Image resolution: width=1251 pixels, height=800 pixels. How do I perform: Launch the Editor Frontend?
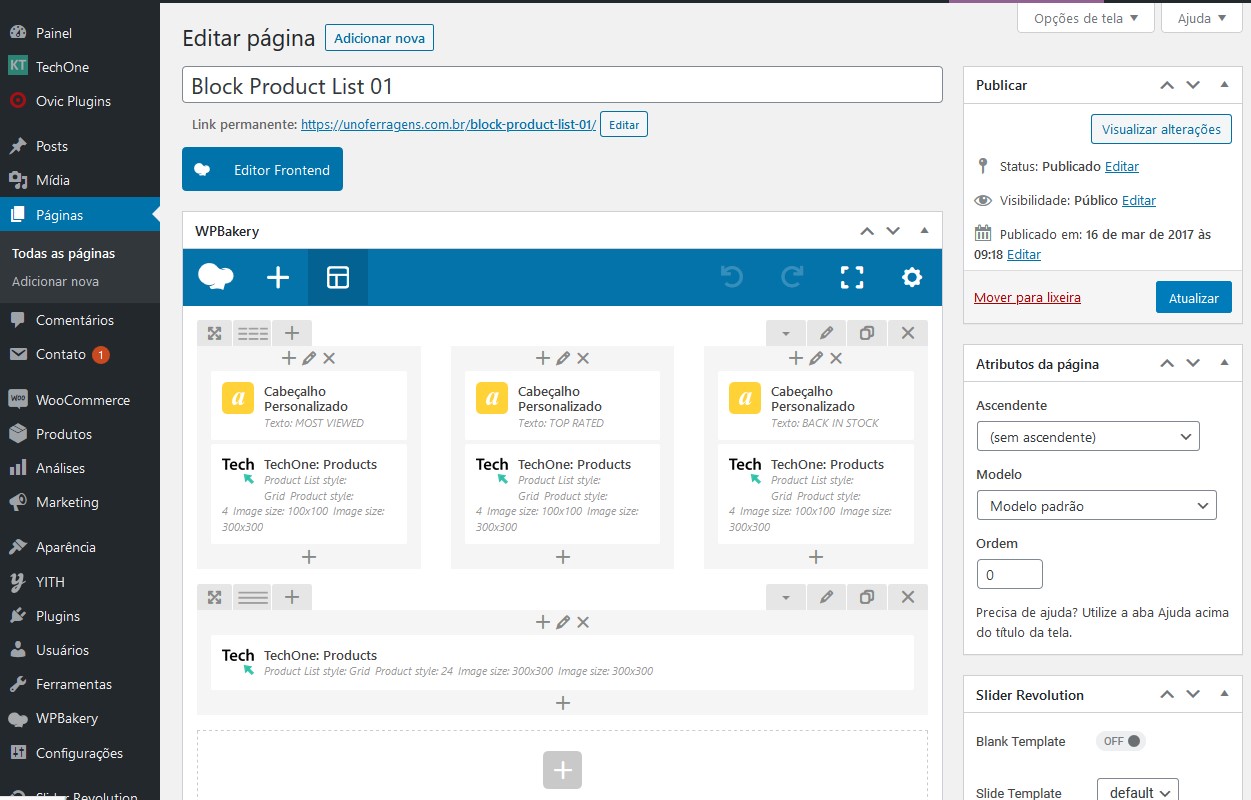(262, 169)
